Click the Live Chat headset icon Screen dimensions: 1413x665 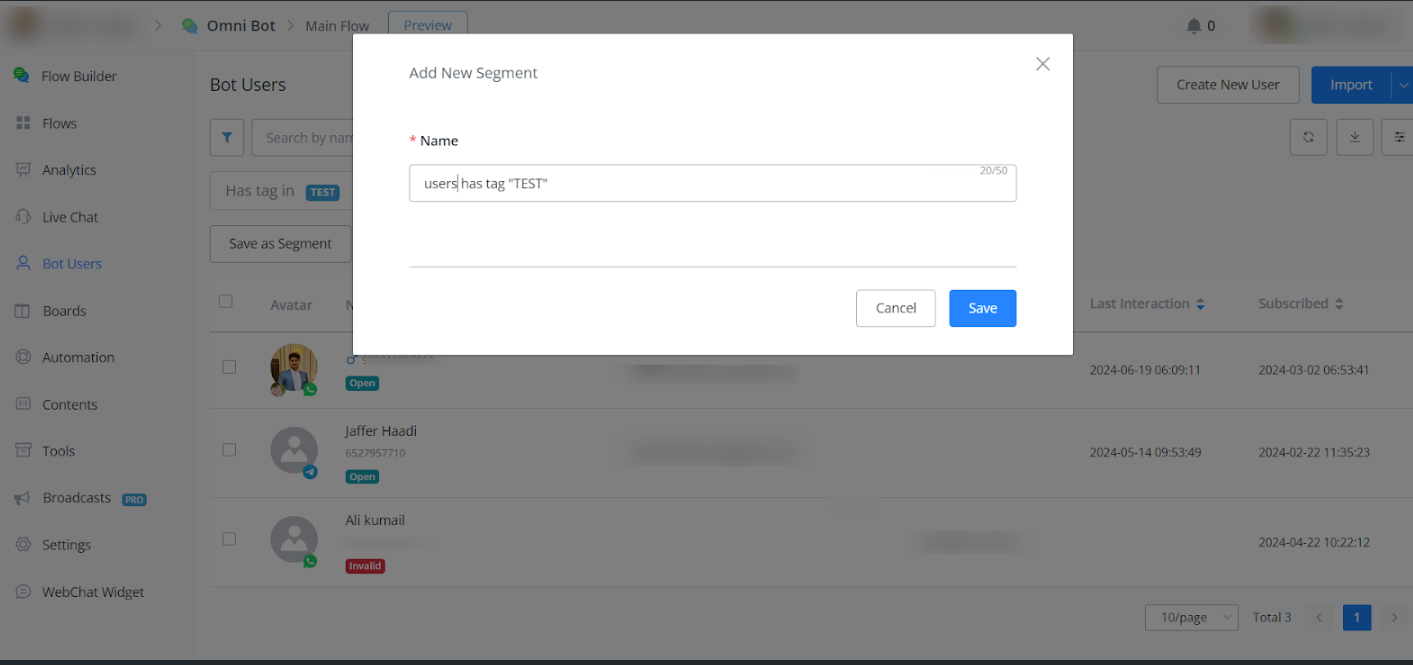coord(23,217)
